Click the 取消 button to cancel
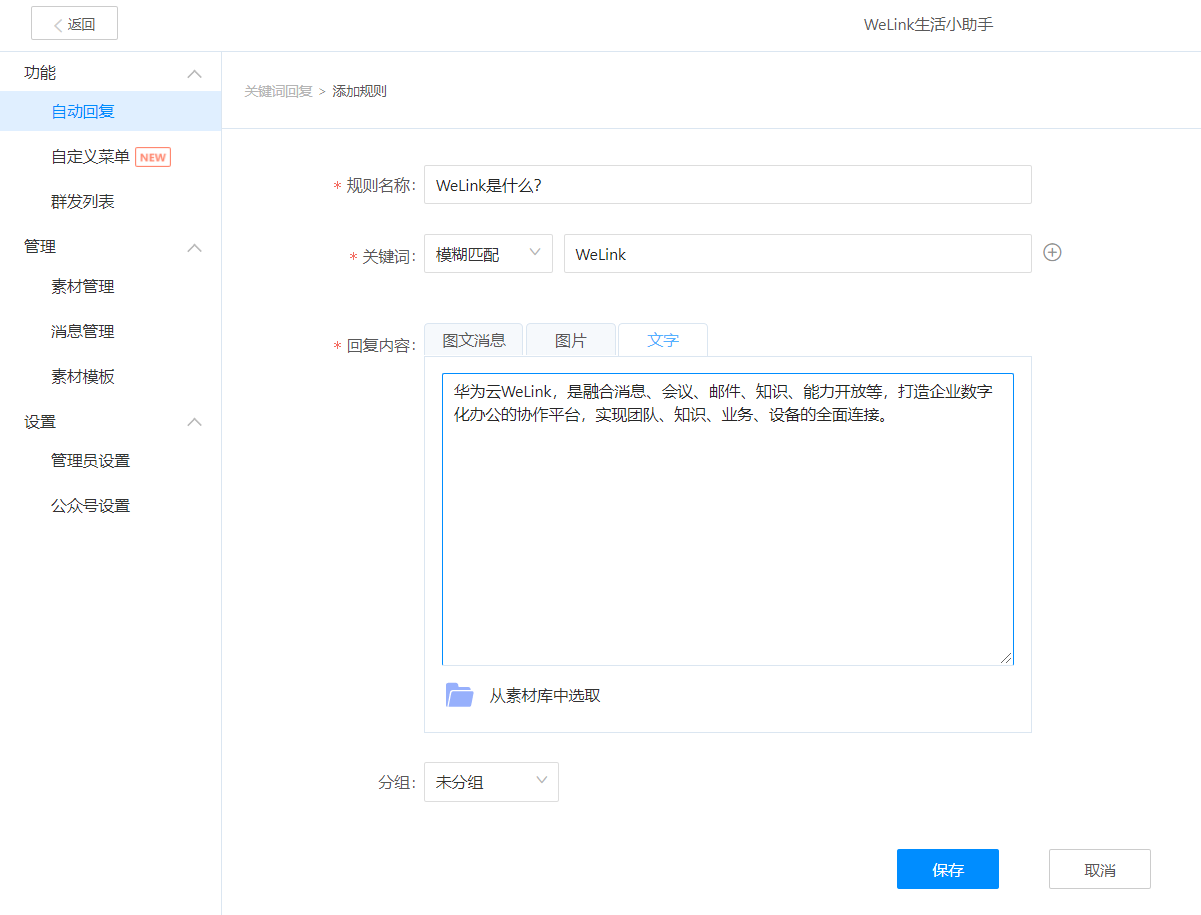Viewport: 1201px width, 915px height. 1099,869
